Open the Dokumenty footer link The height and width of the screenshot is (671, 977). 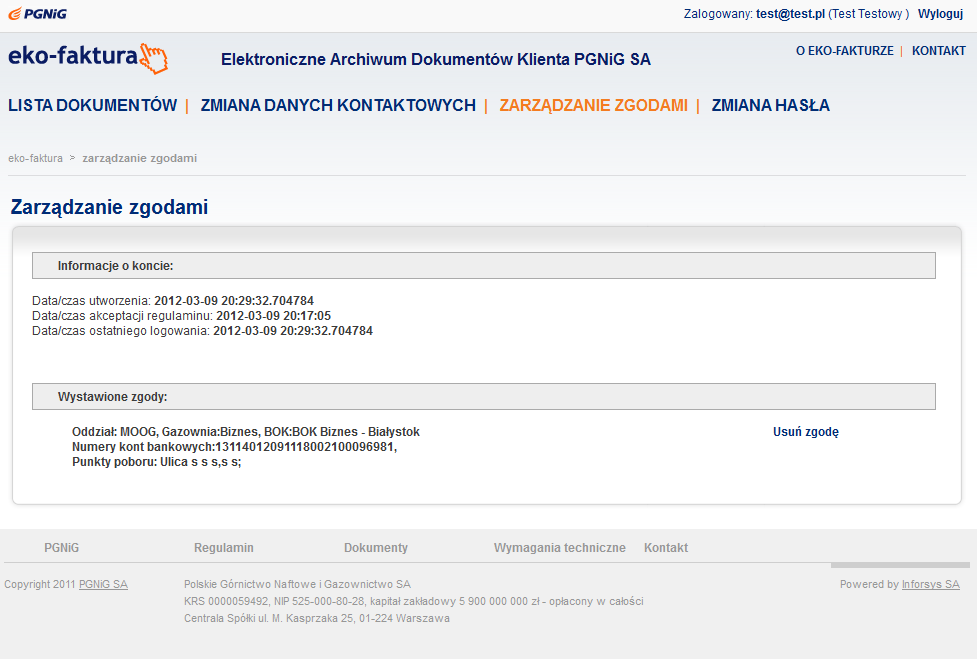coord(376,548)
